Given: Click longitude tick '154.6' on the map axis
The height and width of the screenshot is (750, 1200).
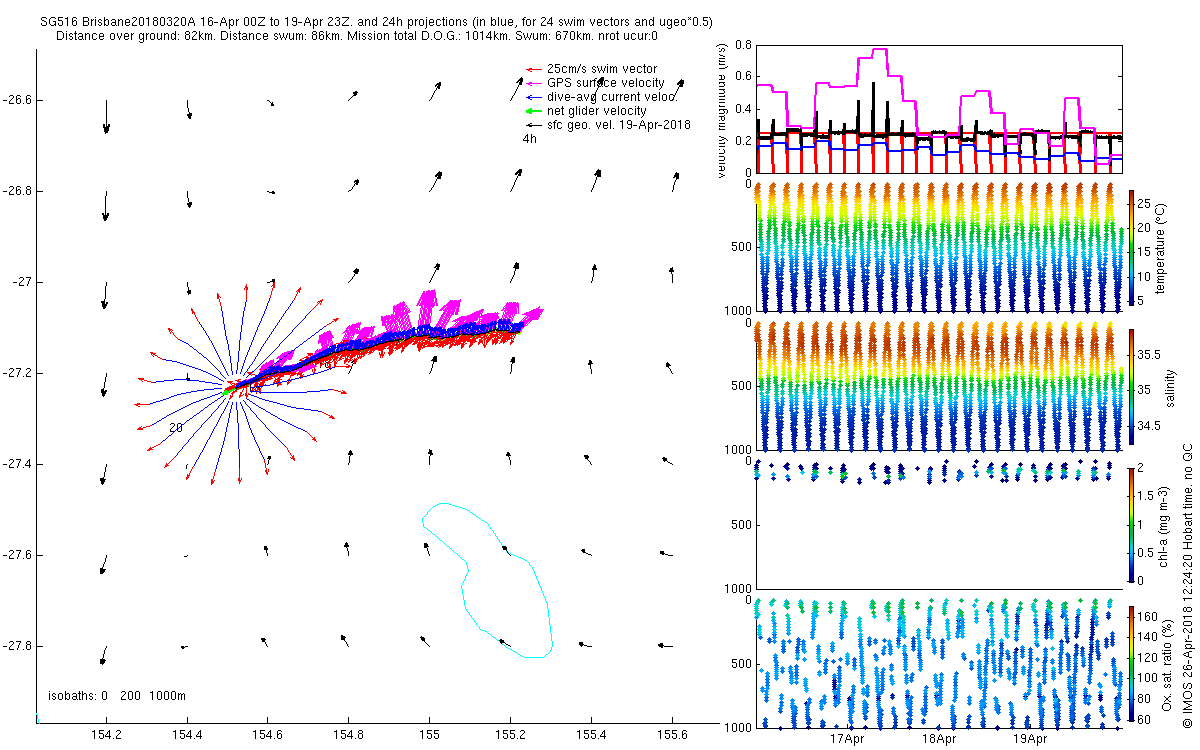Looking at the screenshot, I should [267, 735].
